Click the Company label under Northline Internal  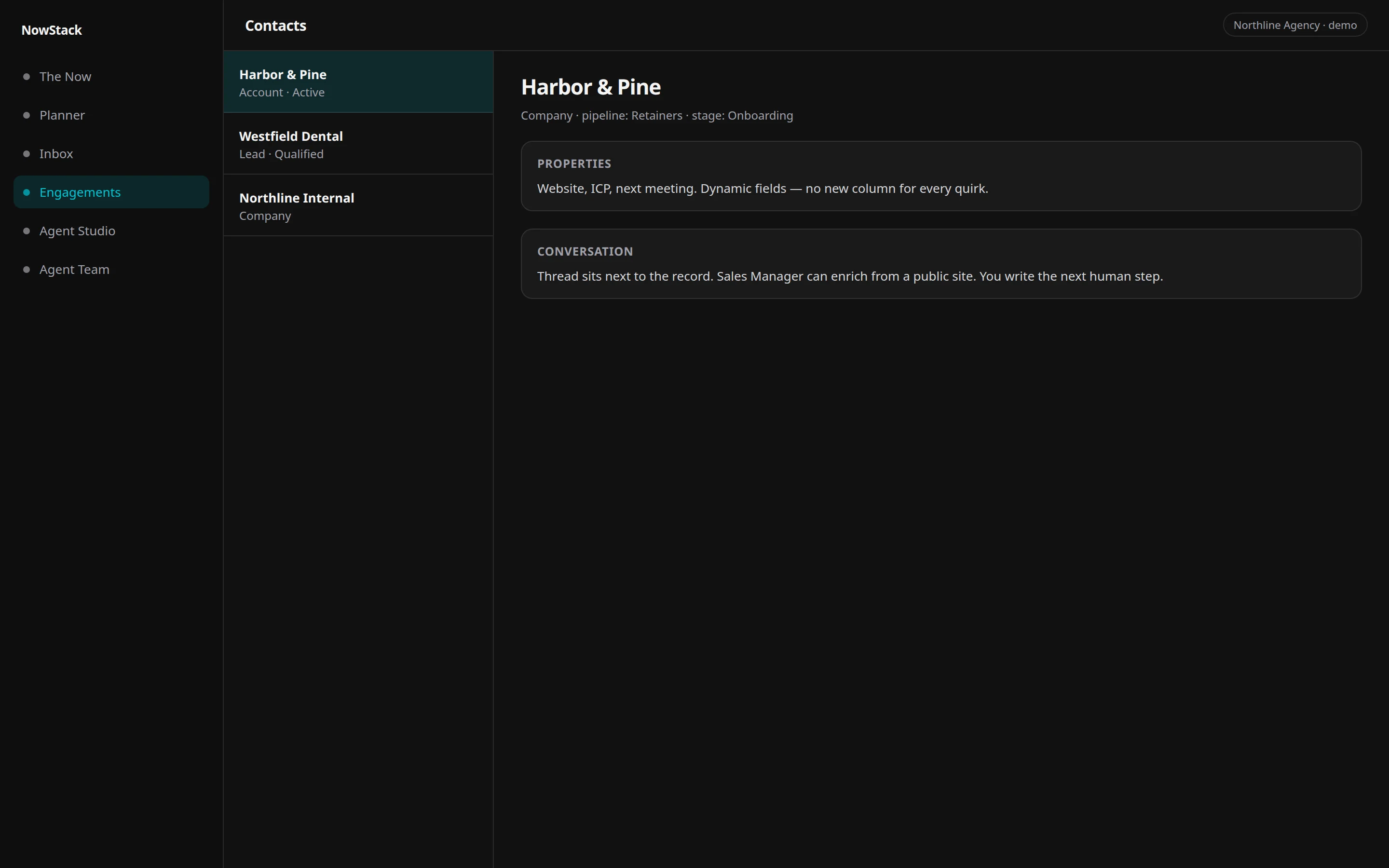[x=265, y=216]
